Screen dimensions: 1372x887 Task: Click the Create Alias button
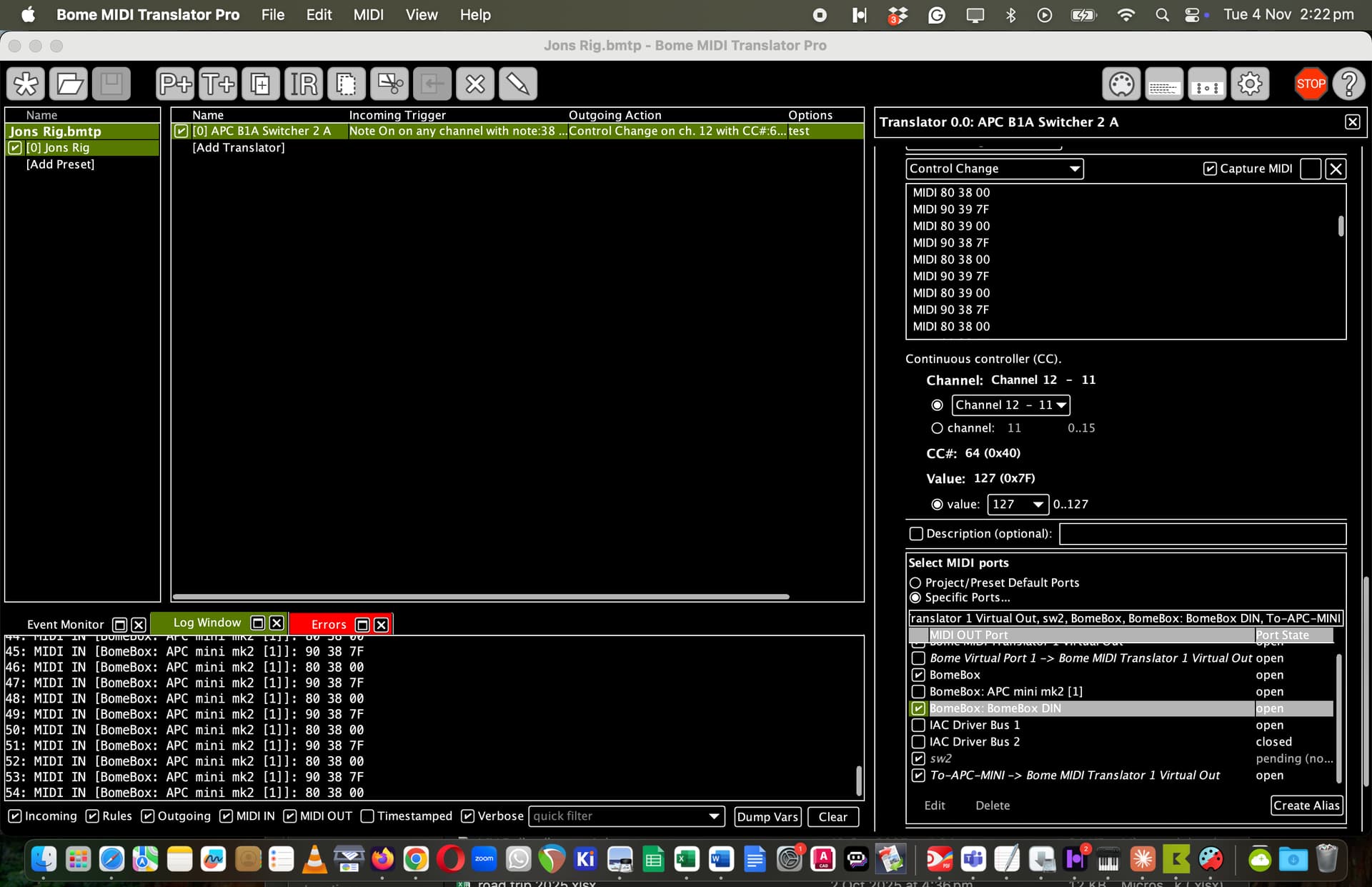click(x=1306, y=806)
